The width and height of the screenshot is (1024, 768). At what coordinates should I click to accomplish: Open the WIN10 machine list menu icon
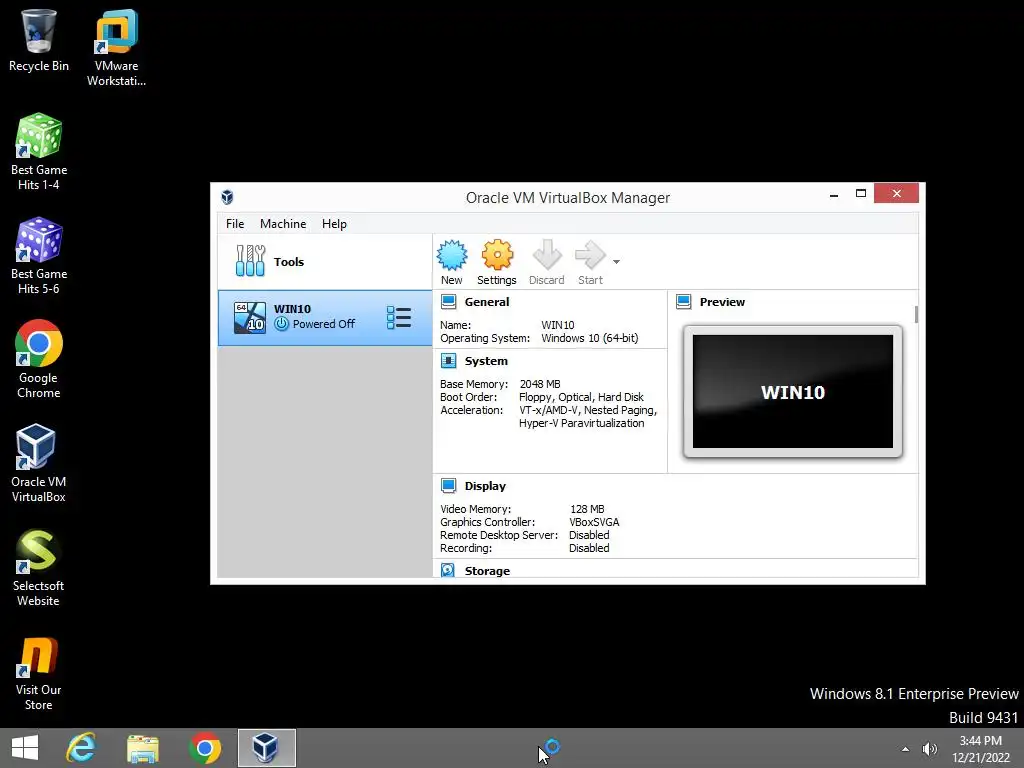(398, 318)
